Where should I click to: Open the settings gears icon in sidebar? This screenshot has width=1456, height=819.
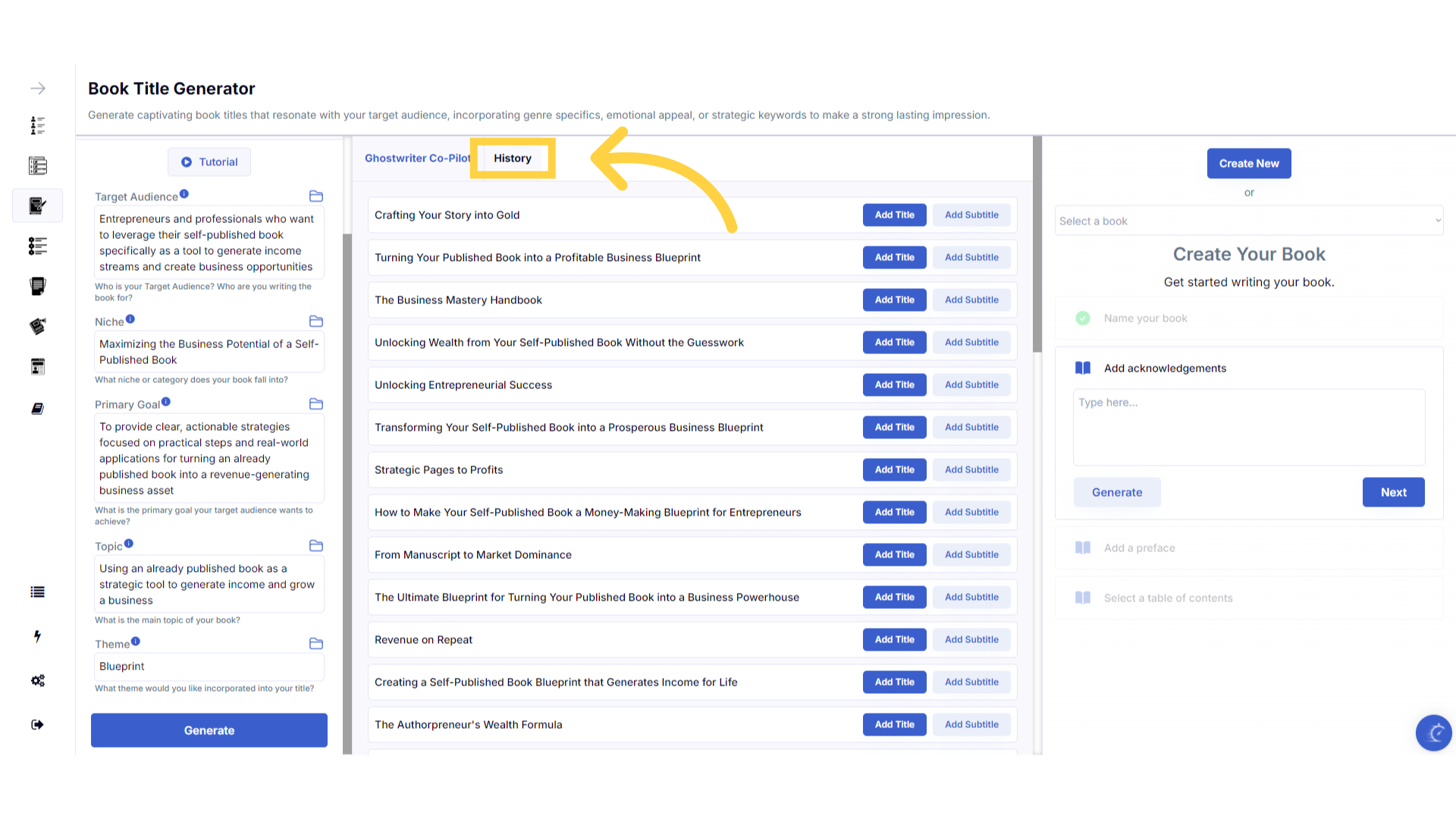point(37,680)
